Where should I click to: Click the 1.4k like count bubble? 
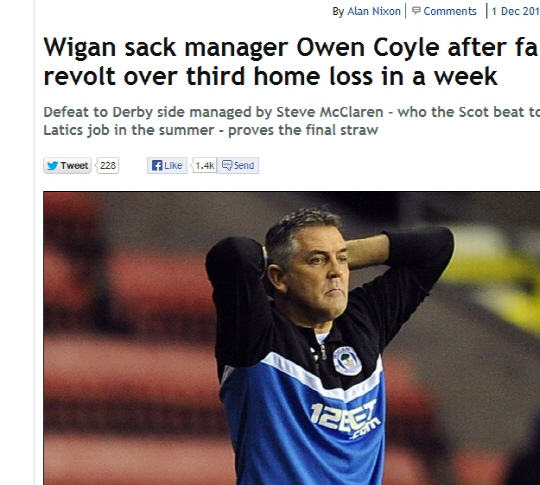(x=205, y=166)
